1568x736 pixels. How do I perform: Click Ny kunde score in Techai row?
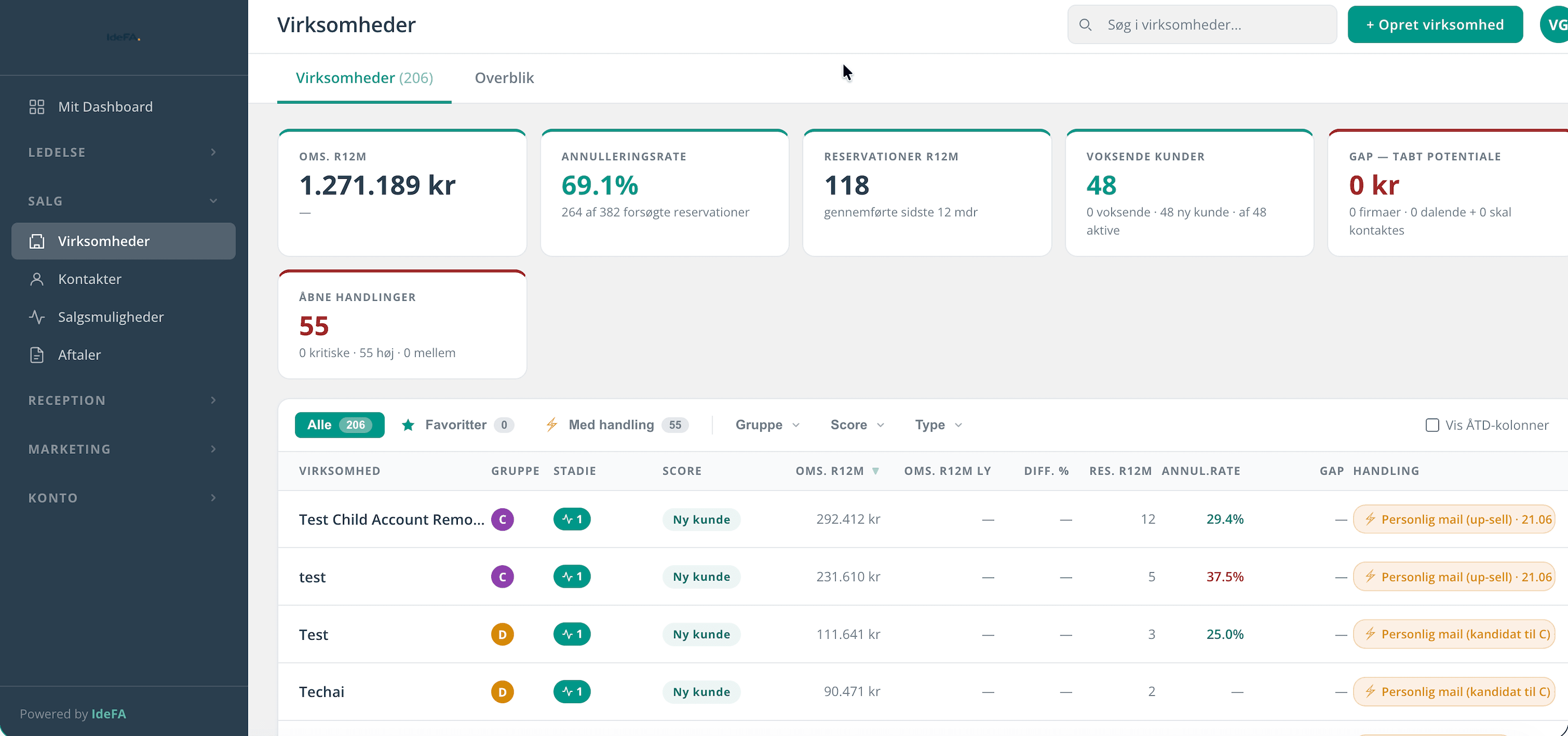[701, 691]
